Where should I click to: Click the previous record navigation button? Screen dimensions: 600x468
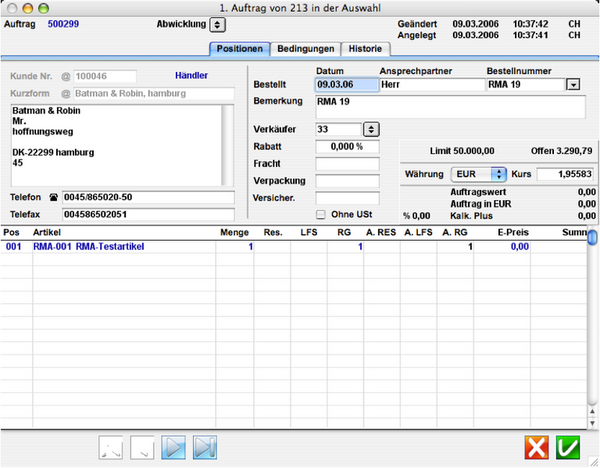click(x=143, y=447)
